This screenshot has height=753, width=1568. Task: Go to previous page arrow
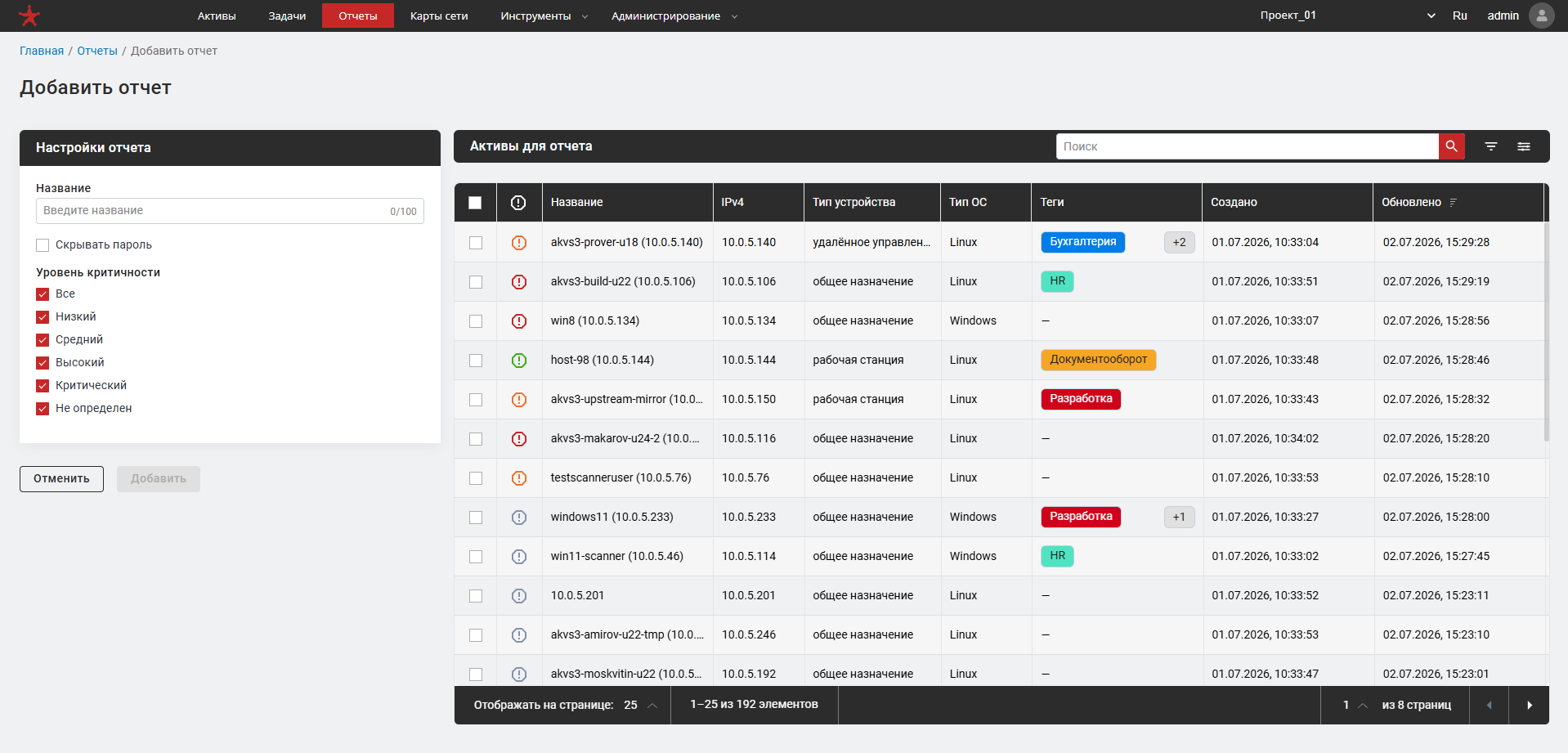coord(1490,705)
